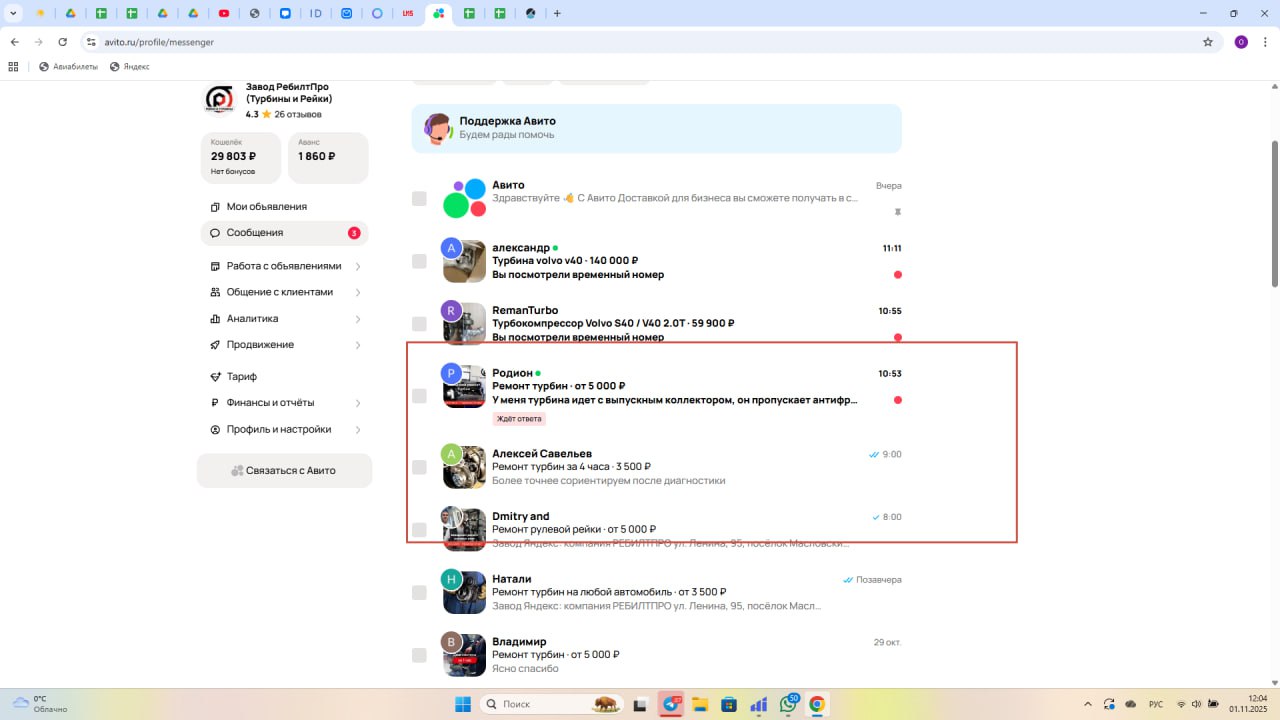Launch Microsoft Store from the taskbar
This screenshot has width=1280, height=720.
(729, 704)
